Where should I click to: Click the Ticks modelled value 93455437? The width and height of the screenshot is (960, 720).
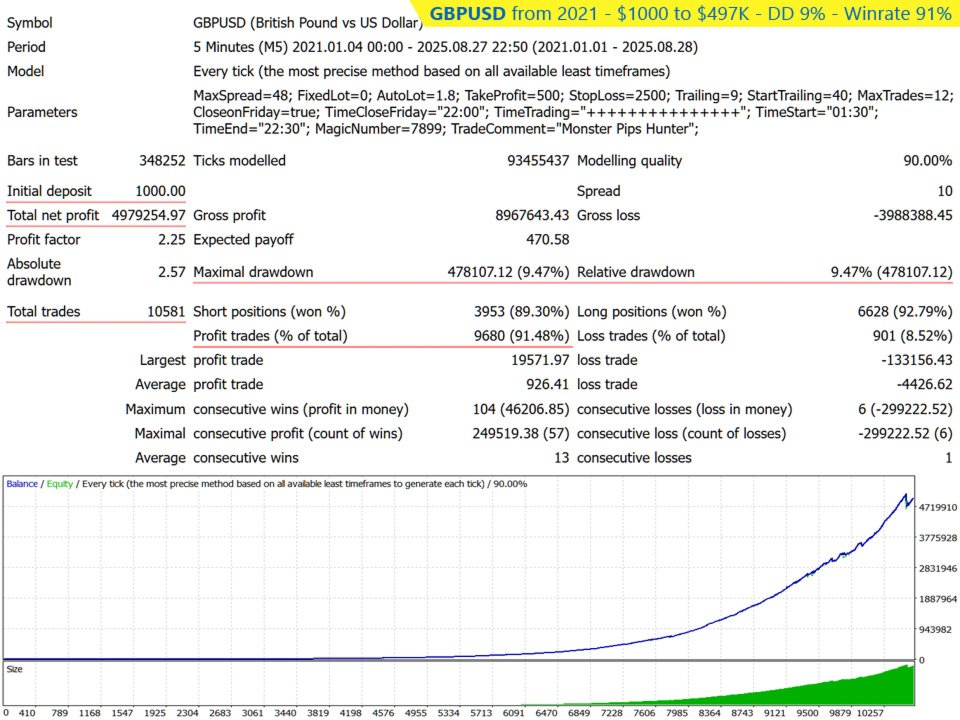538,160
